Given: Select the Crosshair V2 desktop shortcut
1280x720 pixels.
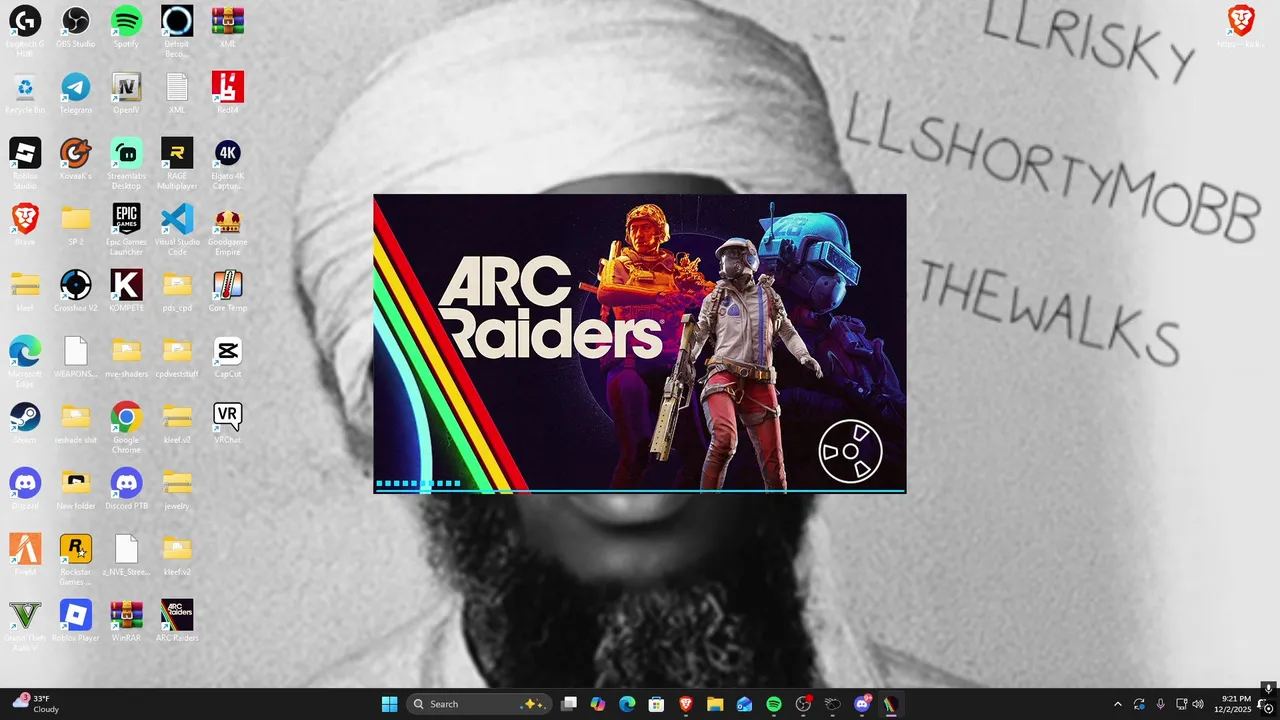Looking at the screenshot, I should coord(76,291).
